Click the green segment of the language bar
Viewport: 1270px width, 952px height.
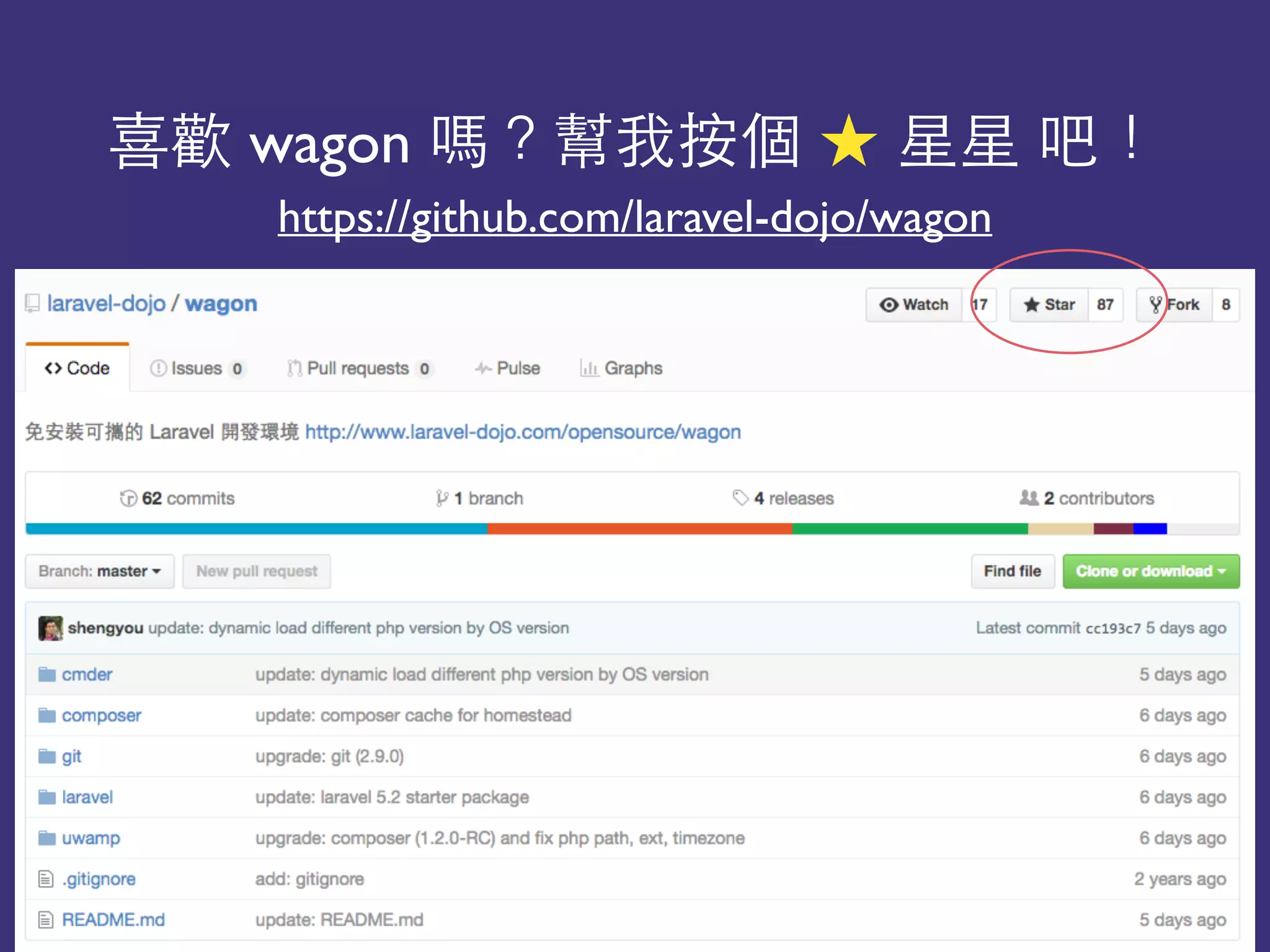910,529
